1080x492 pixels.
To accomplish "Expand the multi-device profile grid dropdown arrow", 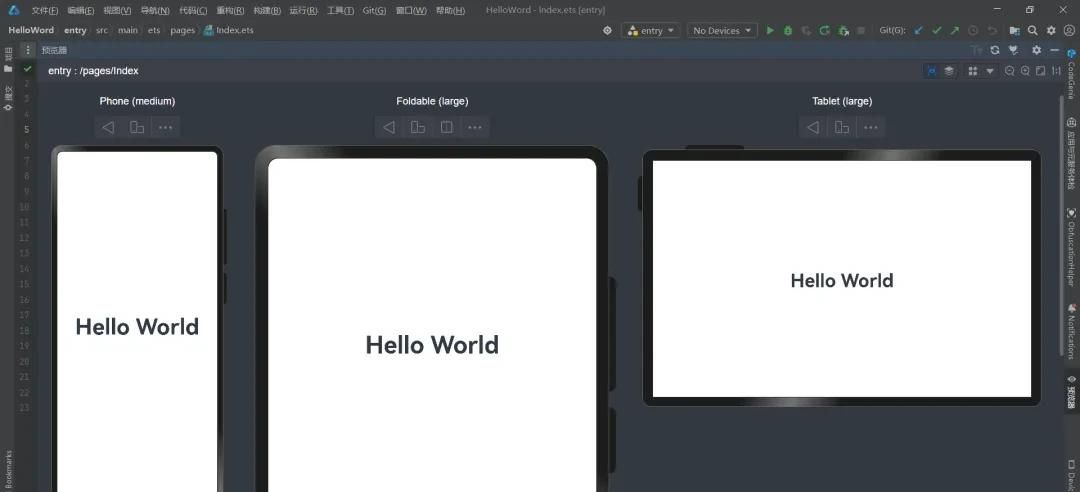I will pyautogui.click(x=990, y=71).
